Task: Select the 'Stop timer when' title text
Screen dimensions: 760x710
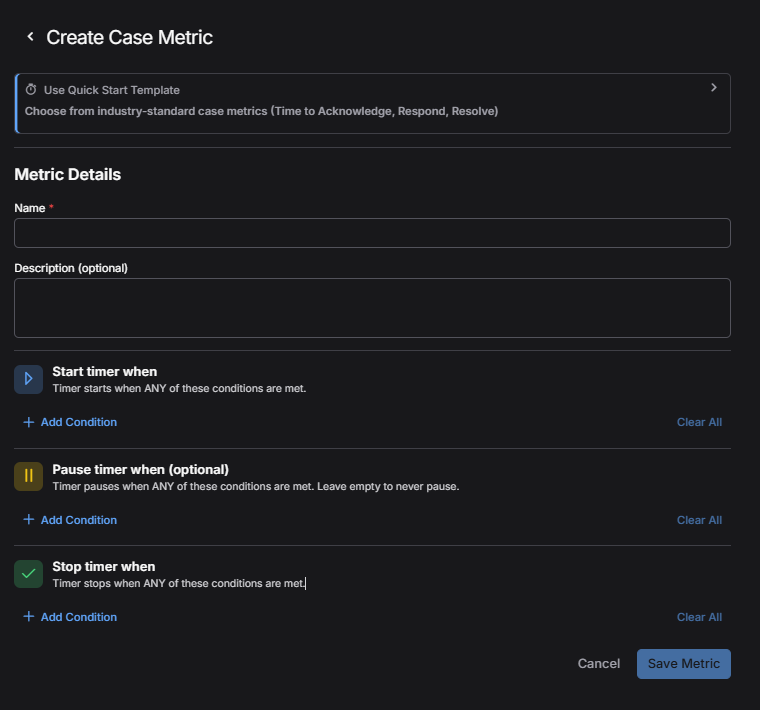Action: (x=104, y=567)
